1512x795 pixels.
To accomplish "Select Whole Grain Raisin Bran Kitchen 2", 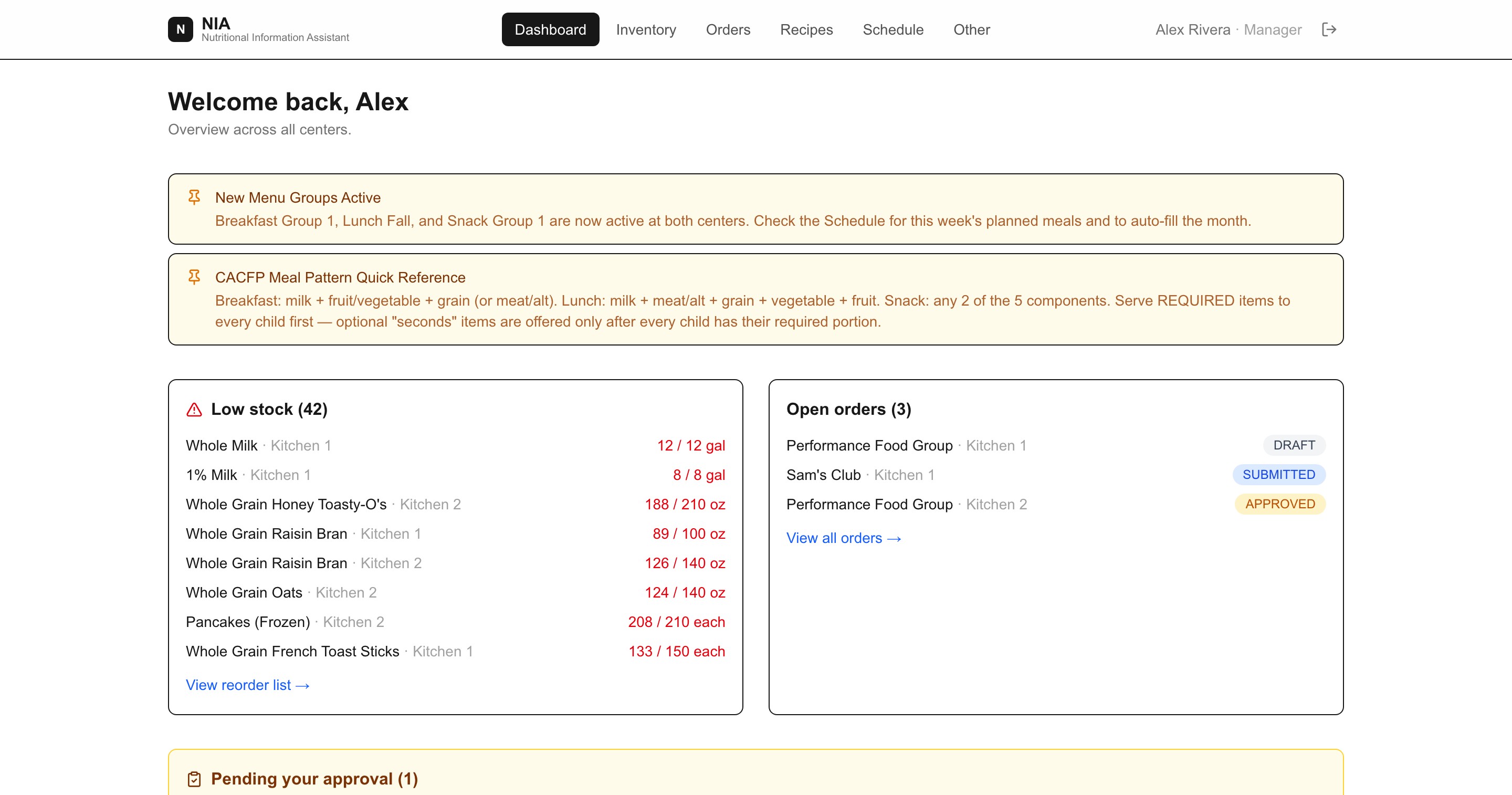I will [x=456, y=563].
